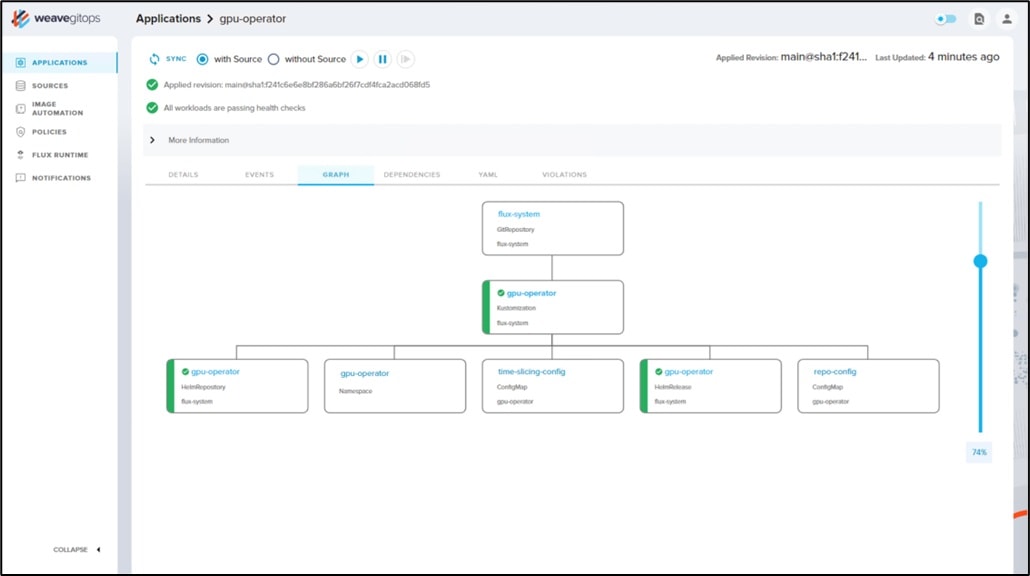
Task: Click the HelmRelease node green status check
Action: tap(658, 372)
